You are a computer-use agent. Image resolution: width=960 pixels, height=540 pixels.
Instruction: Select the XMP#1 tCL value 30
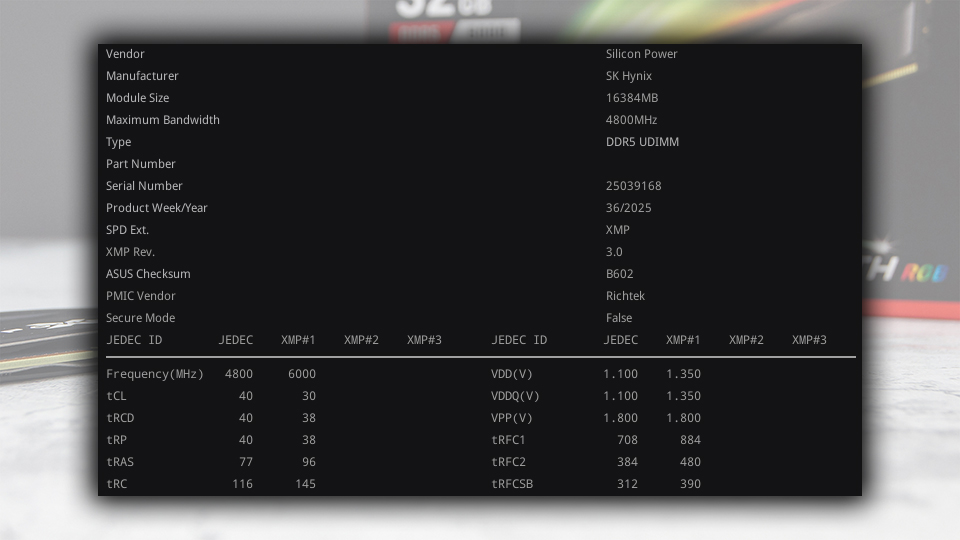pos(309,396)
